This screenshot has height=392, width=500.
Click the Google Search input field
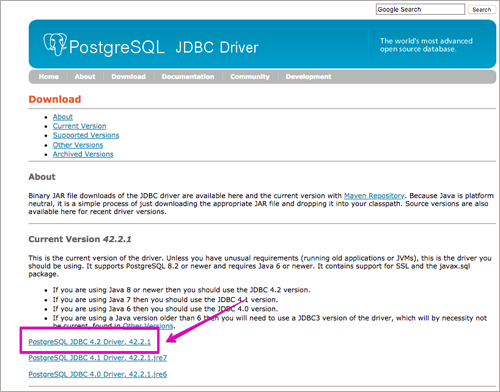pos(420,9)
